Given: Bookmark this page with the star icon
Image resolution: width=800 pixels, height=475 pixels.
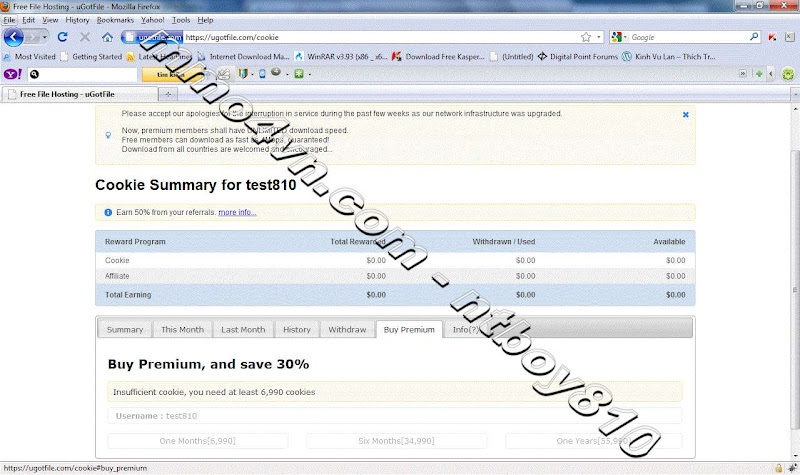Looking at the screenshot, I should point(586,37).
